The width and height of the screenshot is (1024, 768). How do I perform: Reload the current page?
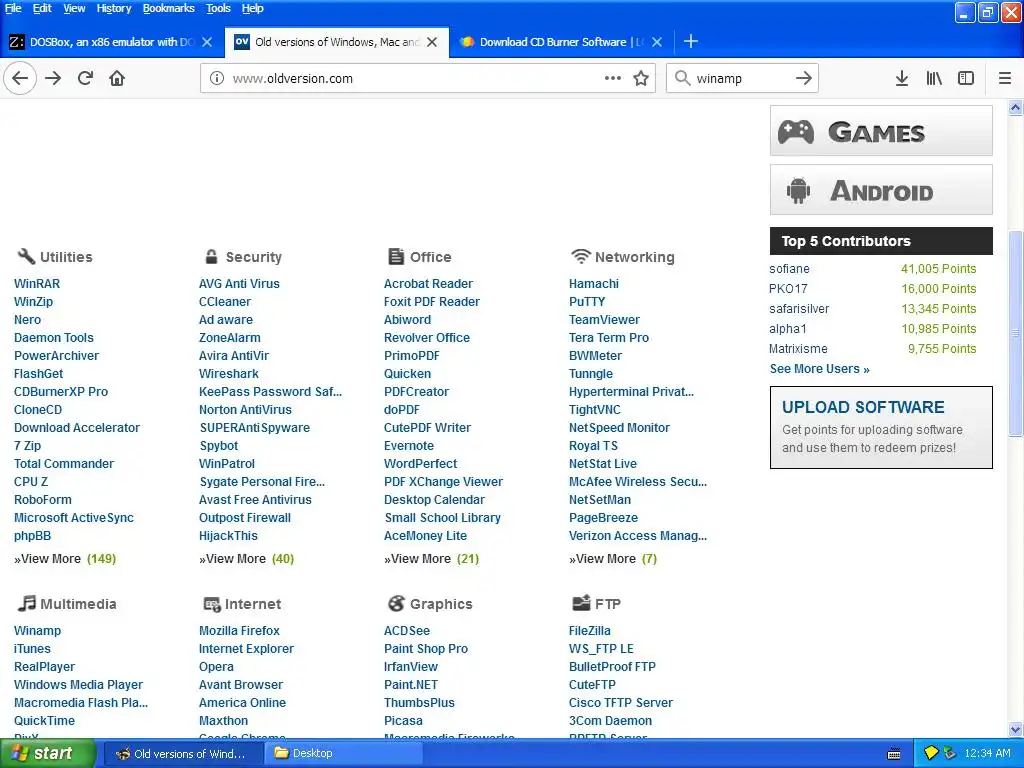(x=85, y=78)
